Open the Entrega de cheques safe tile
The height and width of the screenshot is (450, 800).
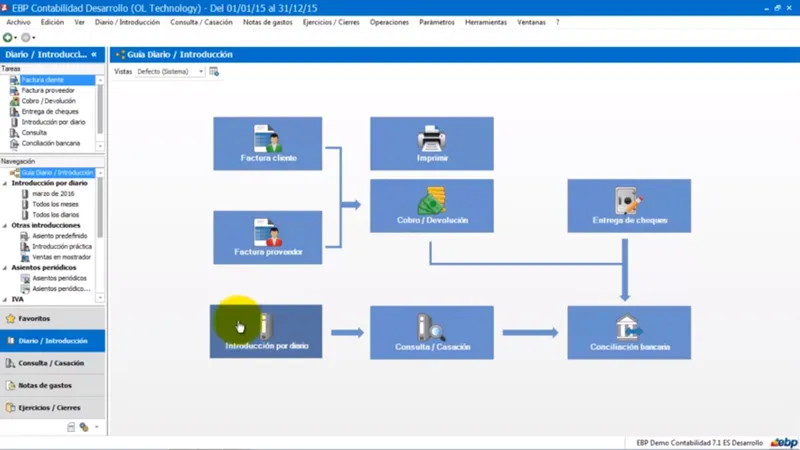629,206
